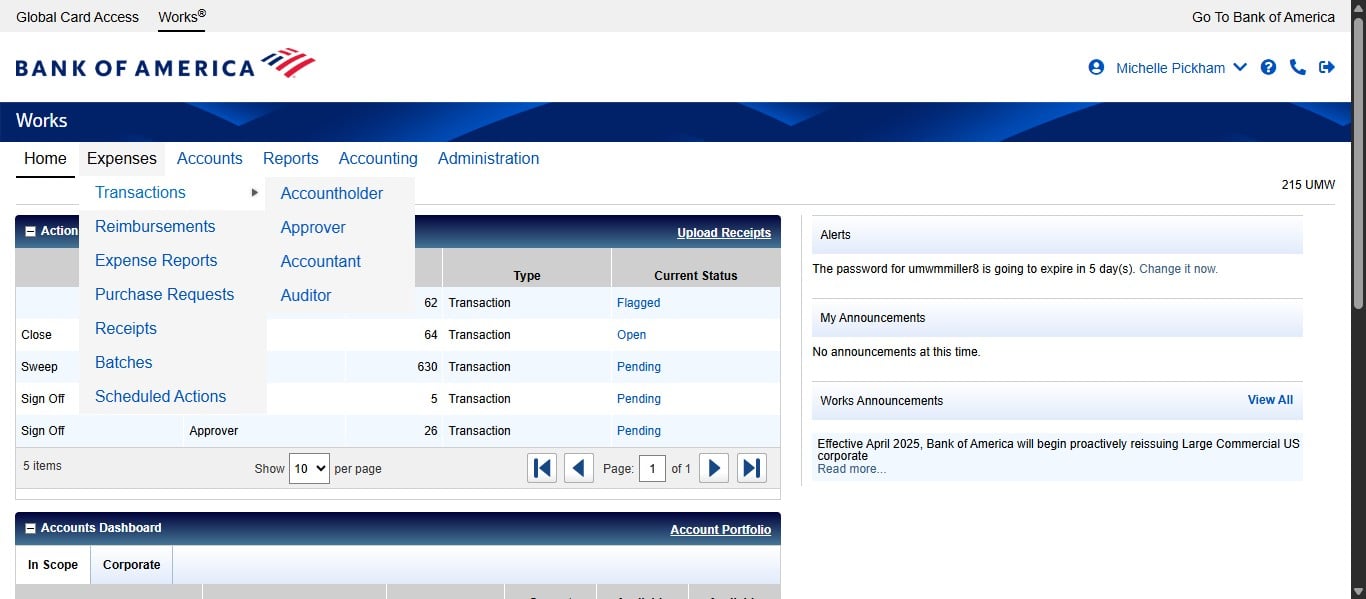Viewport: 1366px width, 599px height.
Task: Click the Upload Receipts link
Action: coord(723,233)
